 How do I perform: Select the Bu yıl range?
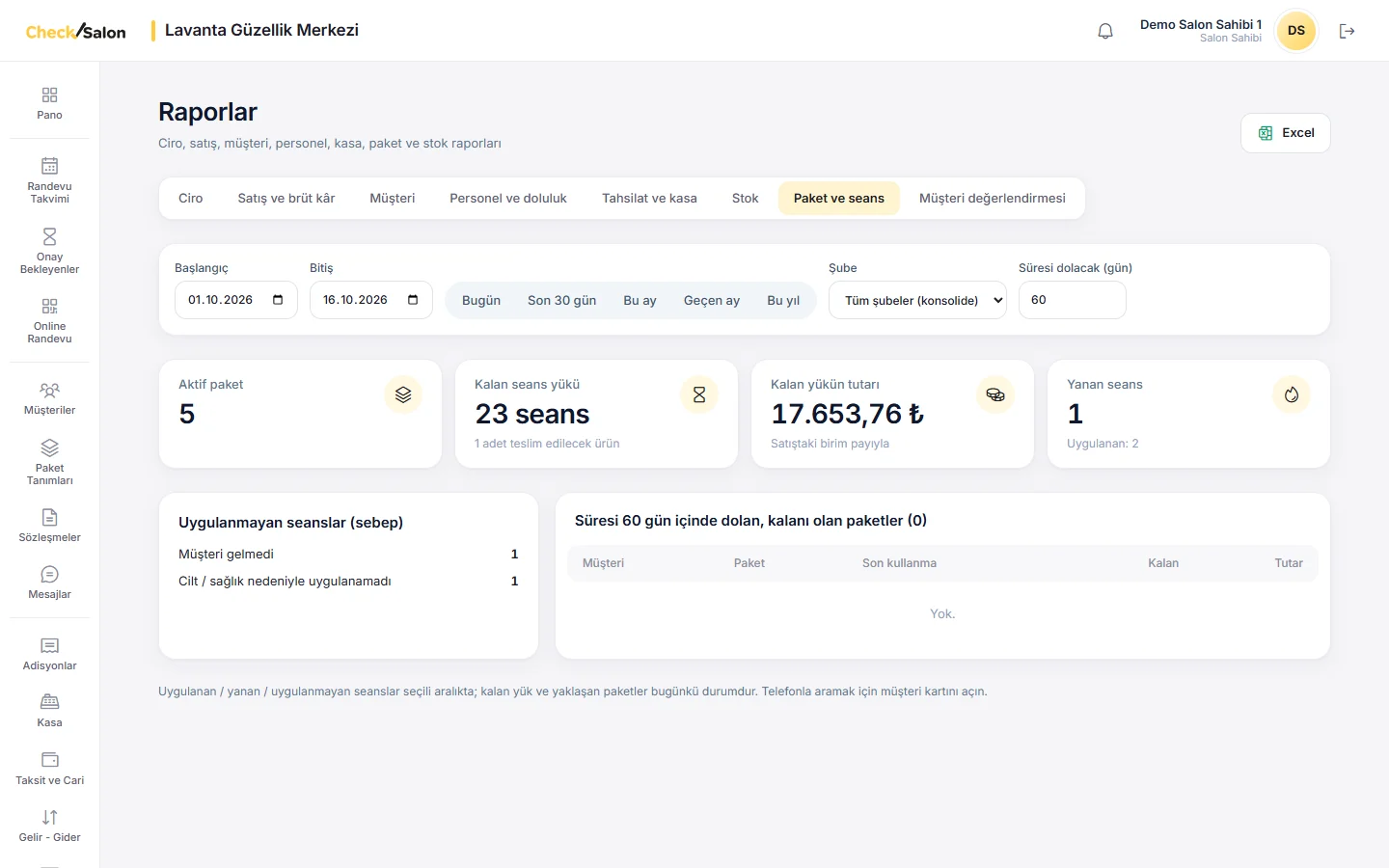tap(783, 300)
